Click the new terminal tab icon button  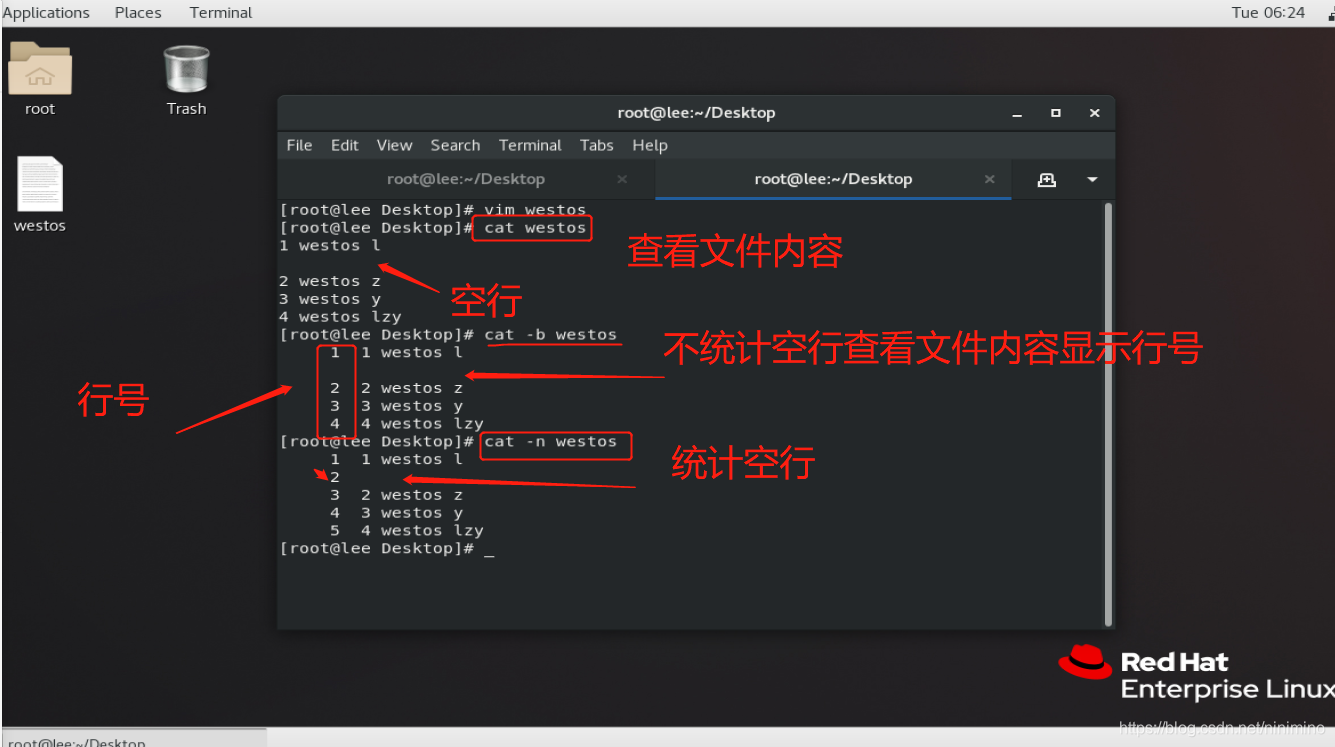[x=1046, y=179]
